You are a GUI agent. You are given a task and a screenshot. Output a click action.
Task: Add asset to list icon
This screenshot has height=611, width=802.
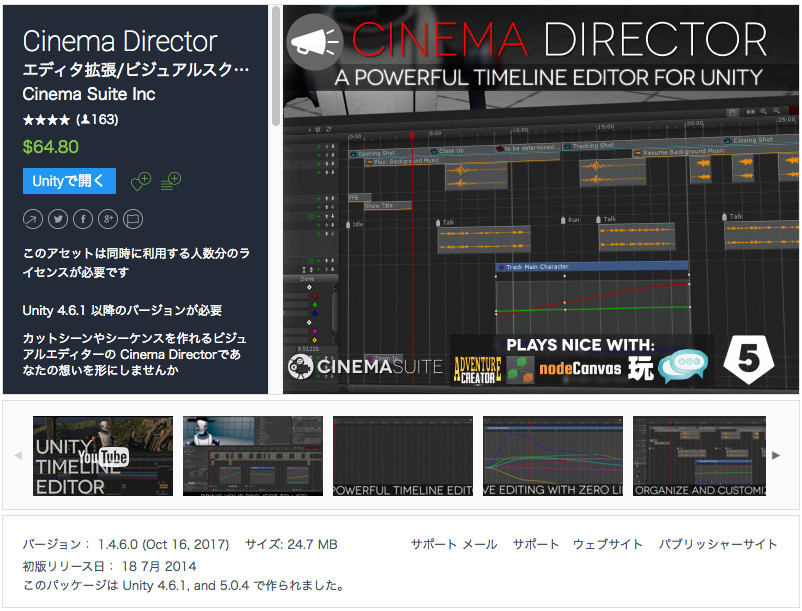[171, 181]
